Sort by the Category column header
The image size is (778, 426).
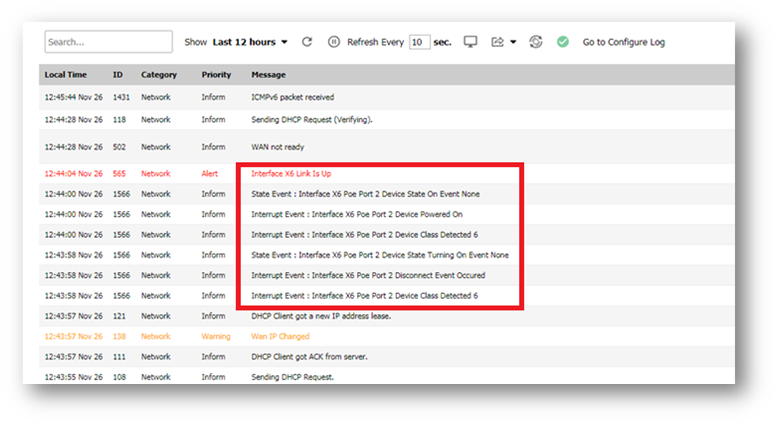click(159, 75)
